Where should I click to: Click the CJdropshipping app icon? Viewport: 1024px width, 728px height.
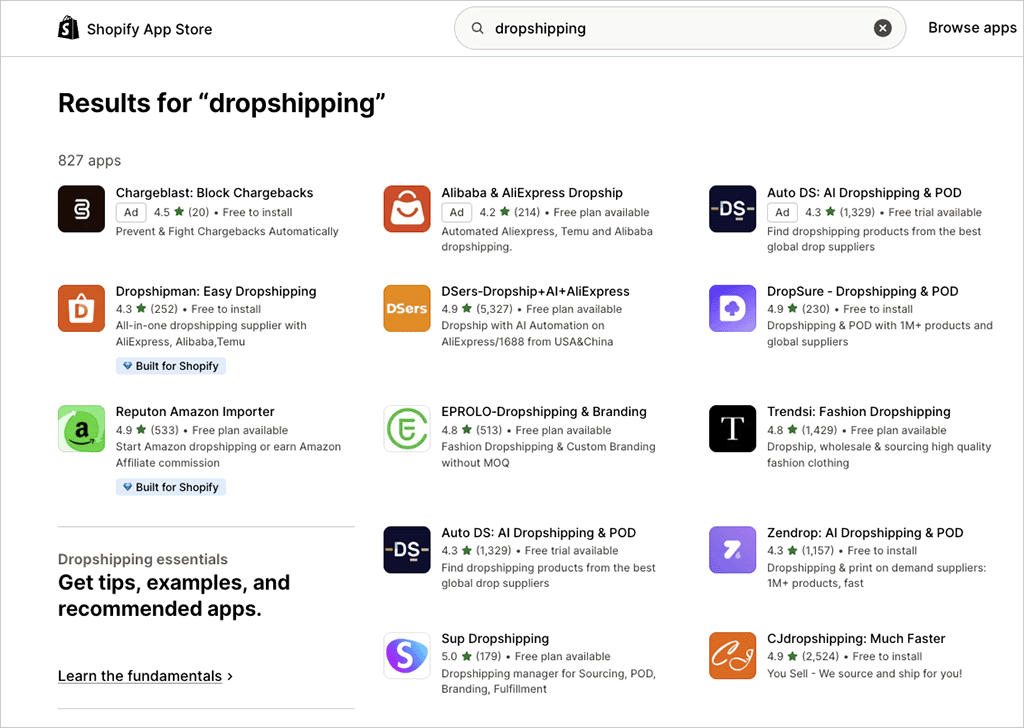[733, 656]
